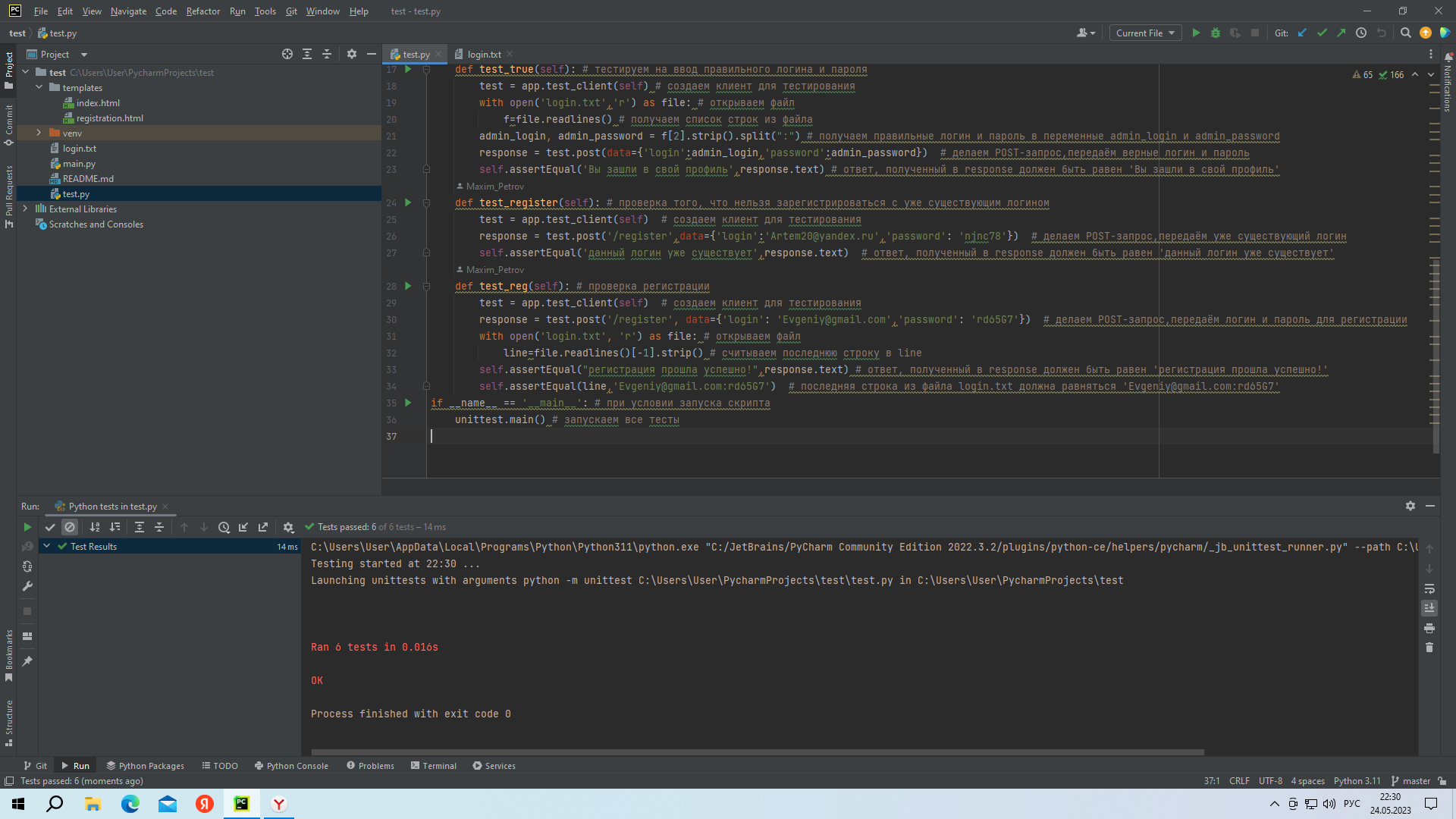The width and height of the screenshot is (1456, 819).
Task: Open the Current File run configuration dropdown
Action: tap(1145, 33)
